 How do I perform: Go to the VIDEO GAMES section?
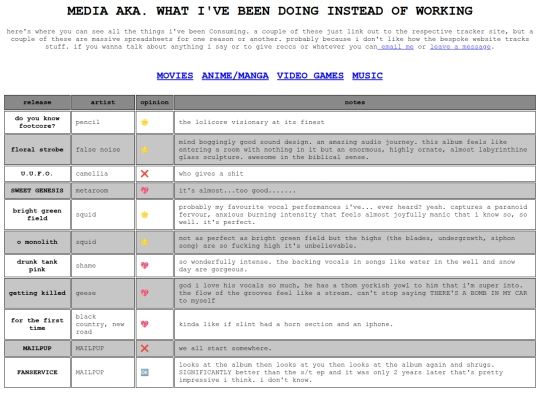310,76
